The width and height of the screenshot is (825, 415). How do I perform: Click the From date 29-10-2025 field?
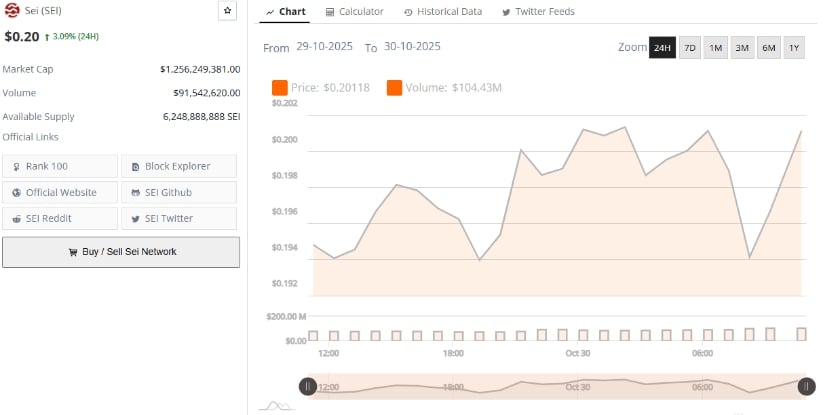(324, 47)
